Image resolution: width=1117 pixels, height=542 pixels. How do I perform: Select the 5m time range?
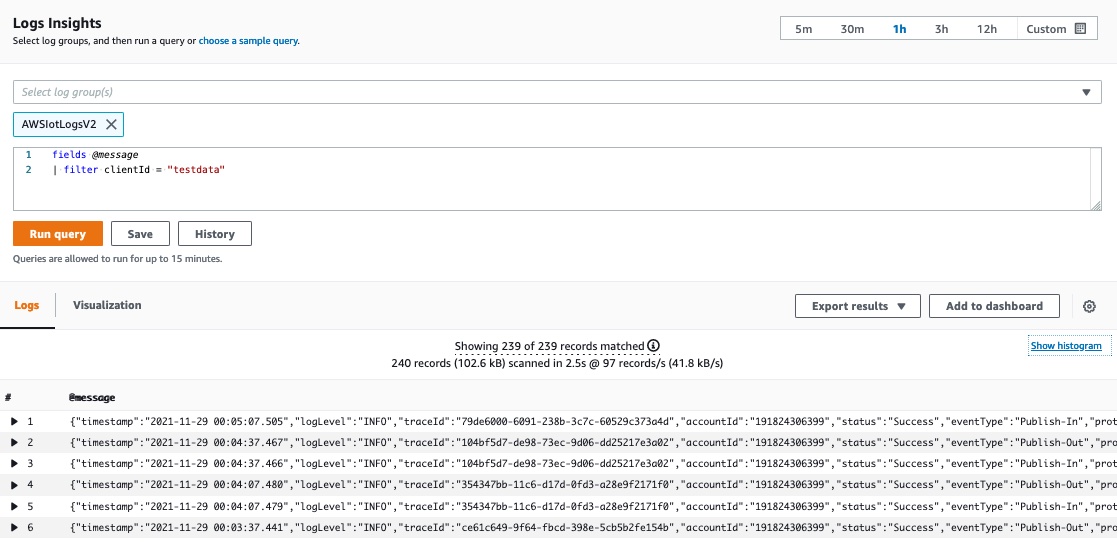tap(804, 29)
